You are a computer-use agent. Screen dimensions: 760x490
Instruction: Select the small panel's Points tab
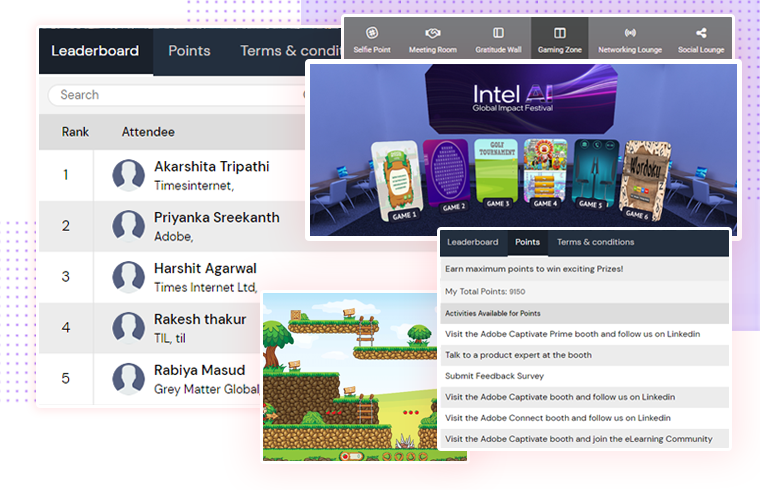[527, 242]
